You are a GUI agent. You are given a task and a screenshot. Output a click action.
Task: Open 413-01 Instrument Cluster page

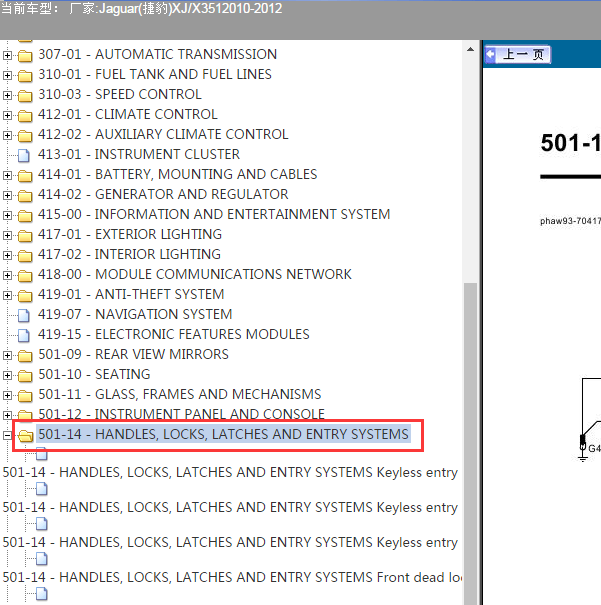tap(139, 155)
